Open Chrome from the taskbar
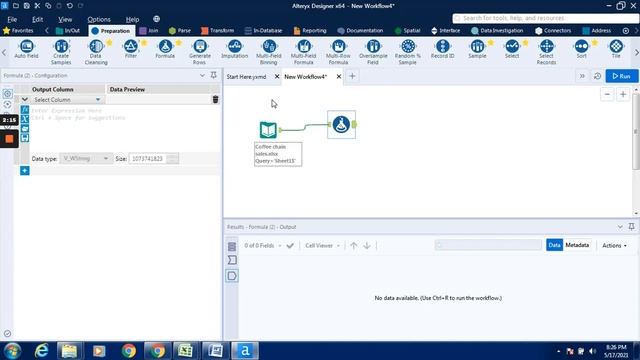 129,351
